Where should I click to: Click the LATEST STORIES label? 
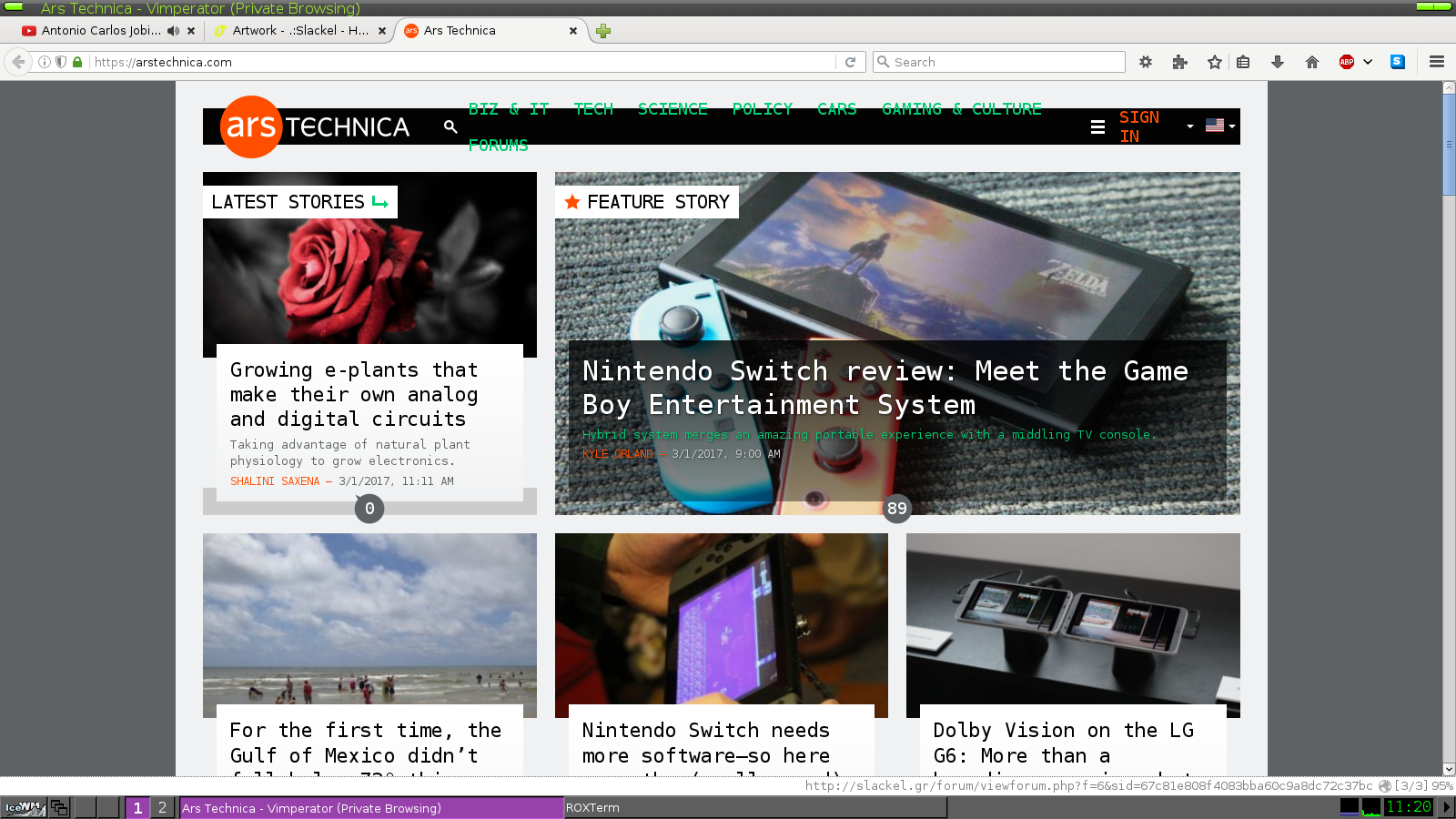(300, 202)
